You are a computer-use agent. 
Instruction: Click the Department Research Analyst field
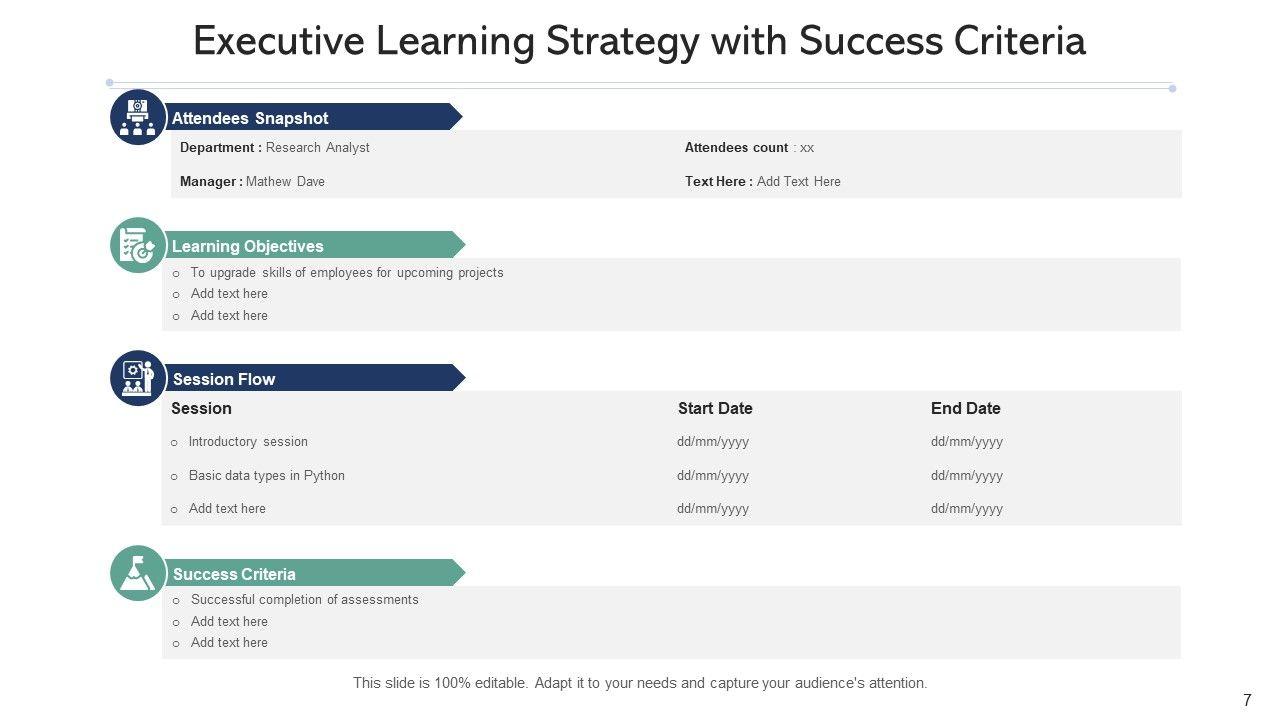[275, 148]
